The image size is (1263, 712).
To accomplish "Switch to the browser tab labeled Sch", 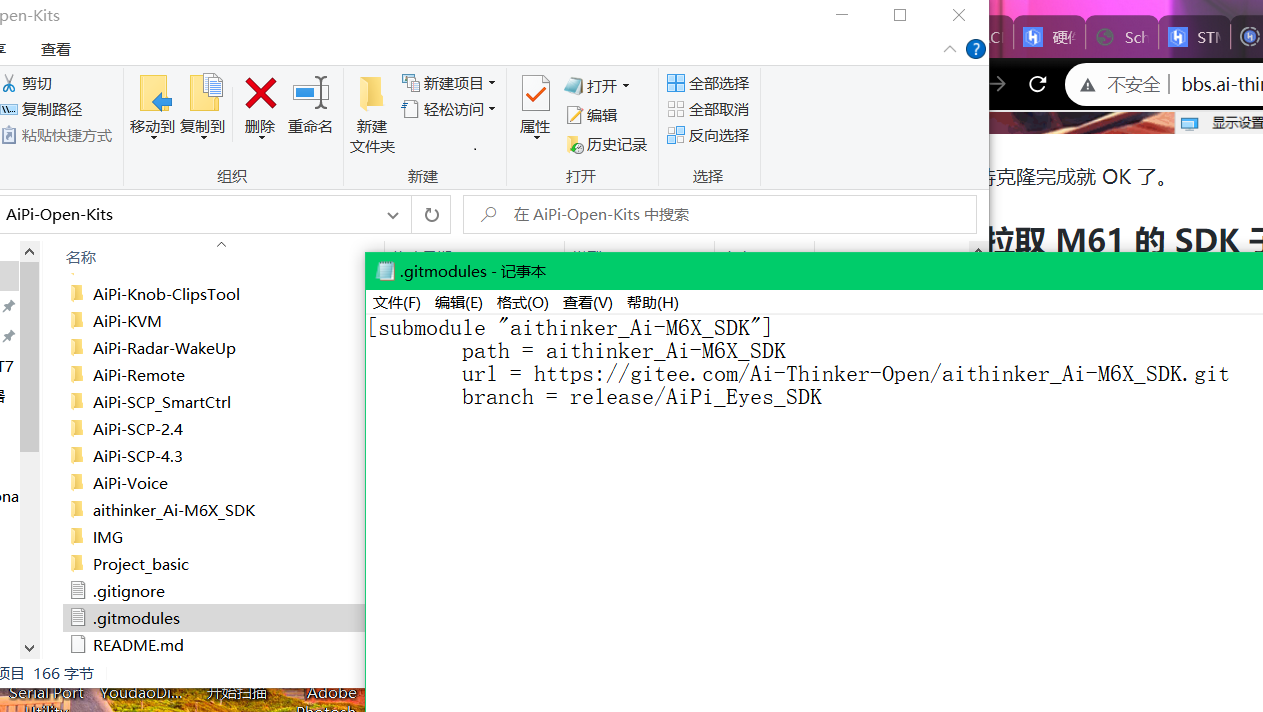I will pos(1122,37).
